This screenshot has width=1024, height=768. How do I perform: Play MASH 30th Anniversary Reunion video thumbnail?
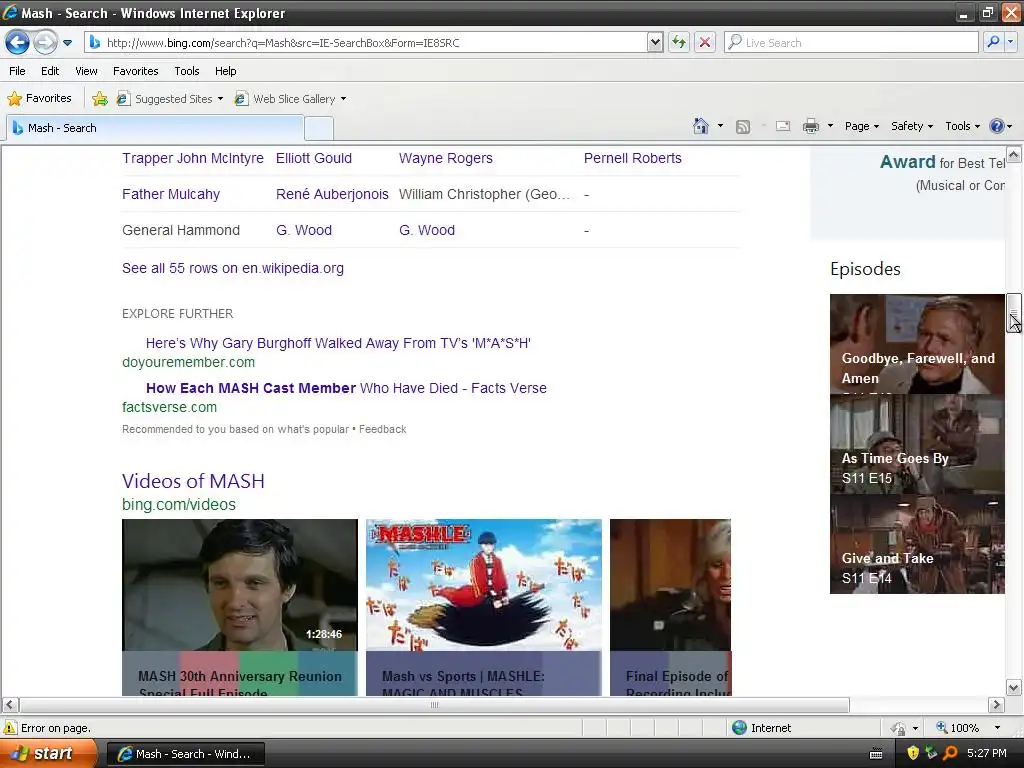tap(240, 584)
